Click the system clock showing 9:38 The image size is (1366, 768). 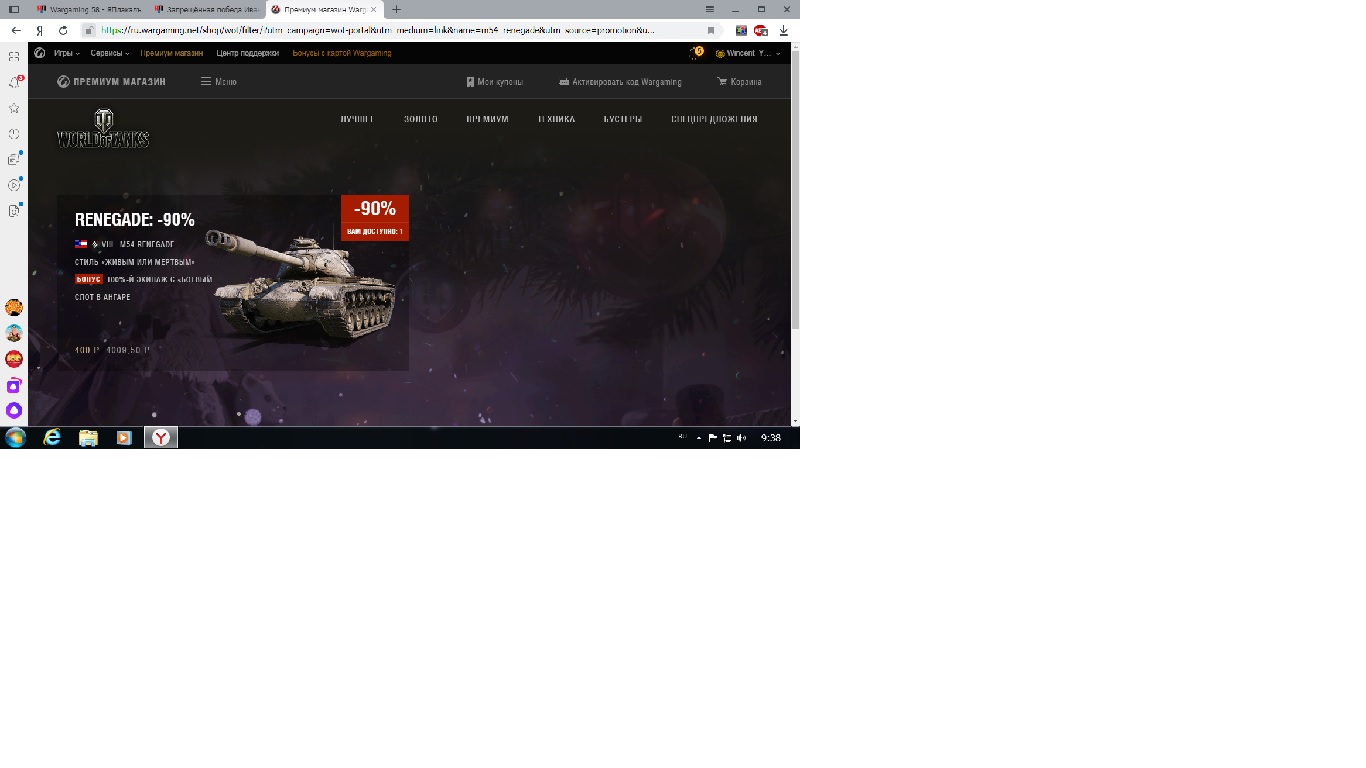click(x=771, y=438)
